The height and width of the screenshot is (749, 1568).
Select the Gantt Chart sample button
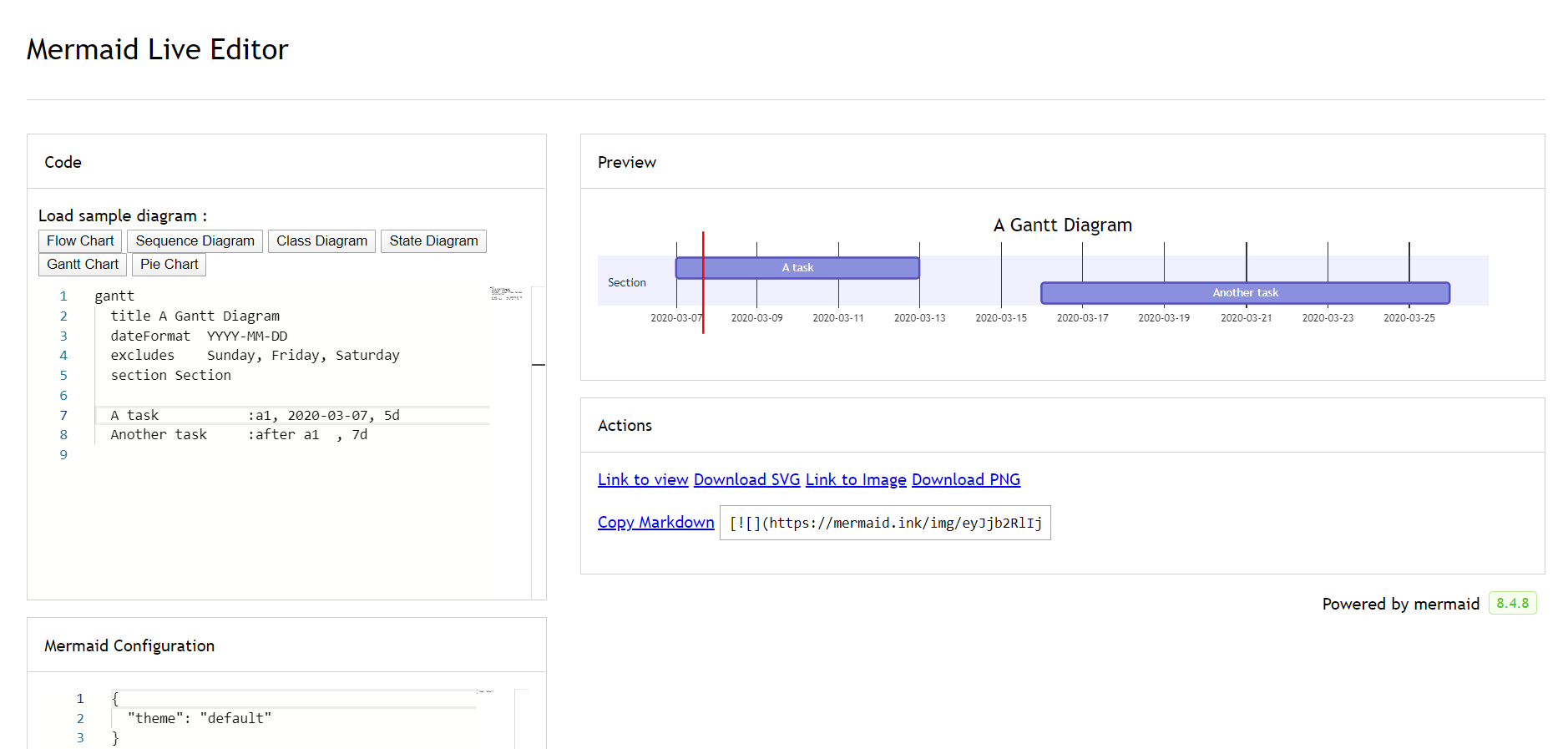tap(83, 265)
